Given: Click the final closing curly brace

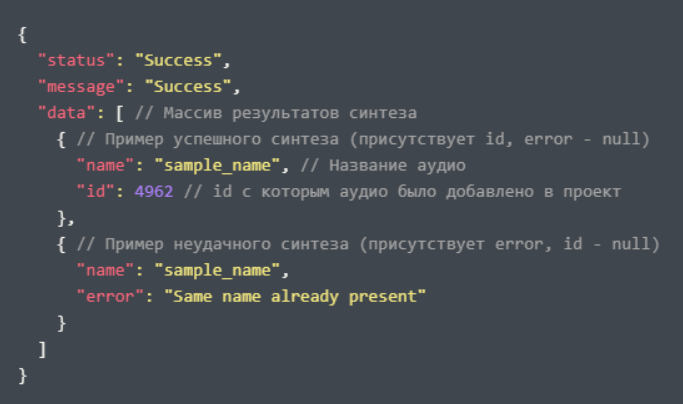Looking at the screenshot, I should (x=22, y=375).
